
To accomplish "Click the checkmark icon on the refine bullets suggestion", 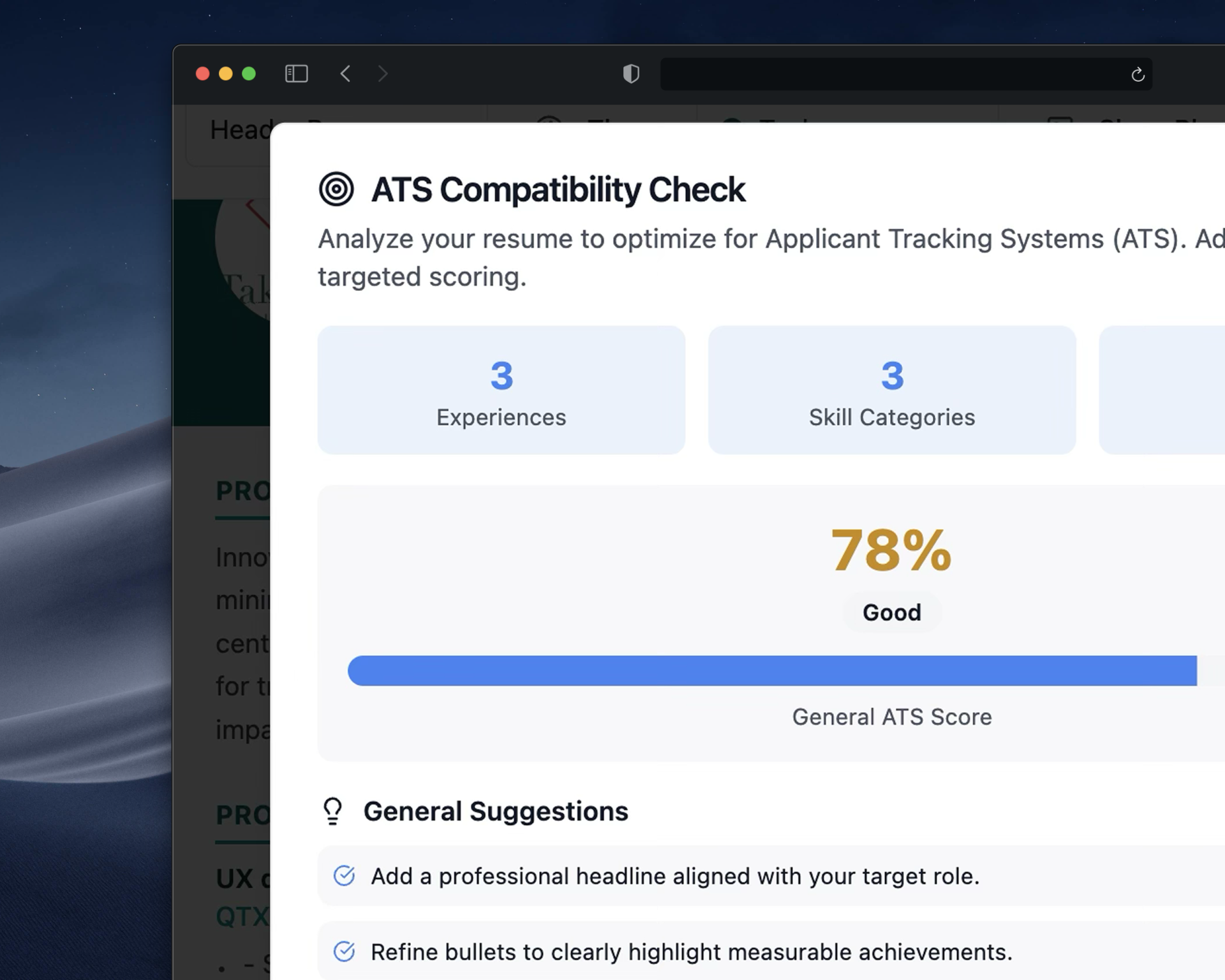I will (344, 951).
